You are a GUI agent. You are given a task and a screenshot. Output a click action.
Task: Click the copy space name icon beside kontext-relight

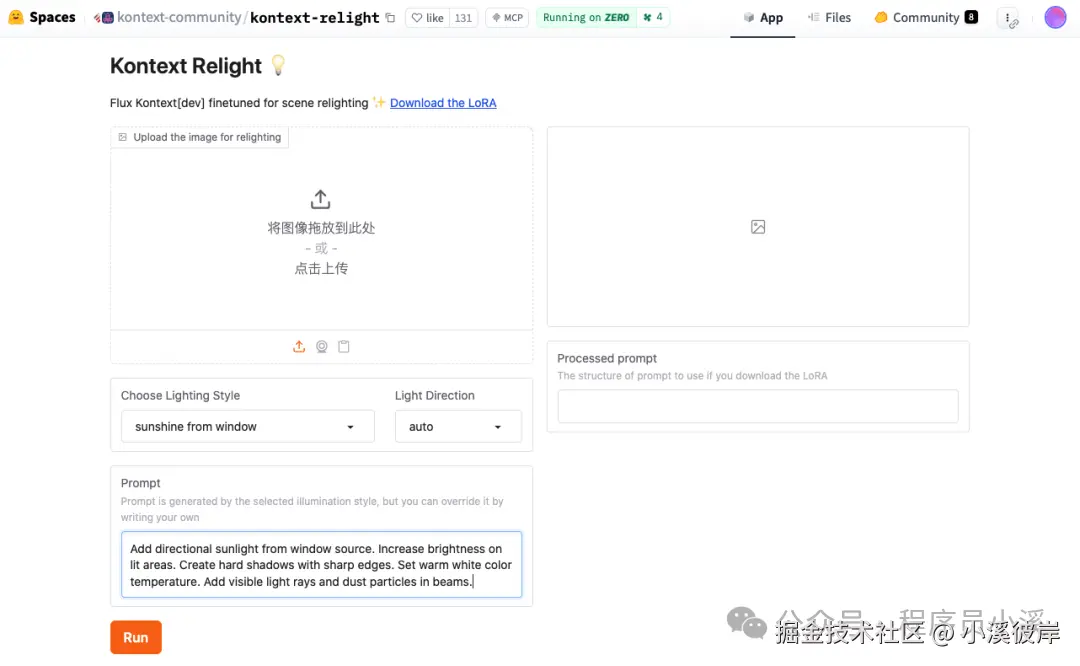[x=391, y=17]
